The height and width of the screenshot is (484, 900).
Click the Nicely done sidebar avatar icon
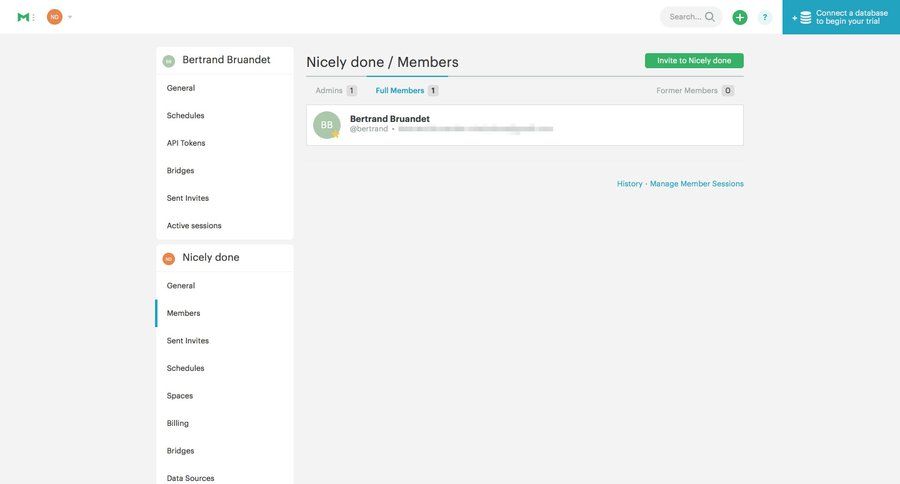point(169,259)
